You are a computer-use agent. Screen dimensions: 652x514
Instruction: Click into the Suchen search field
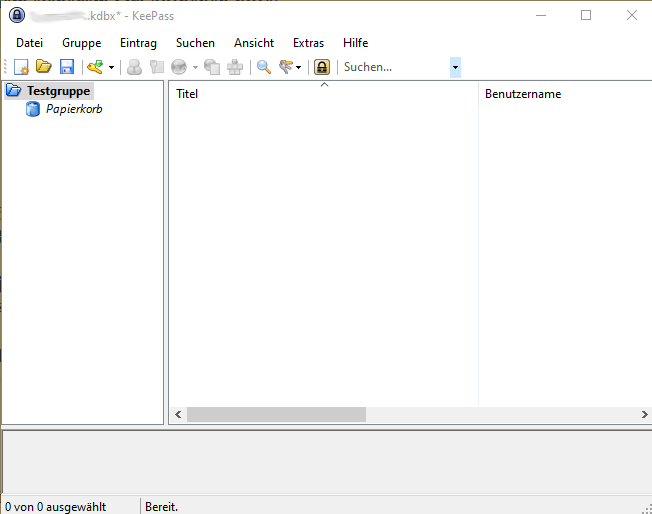tap(393, 67)
